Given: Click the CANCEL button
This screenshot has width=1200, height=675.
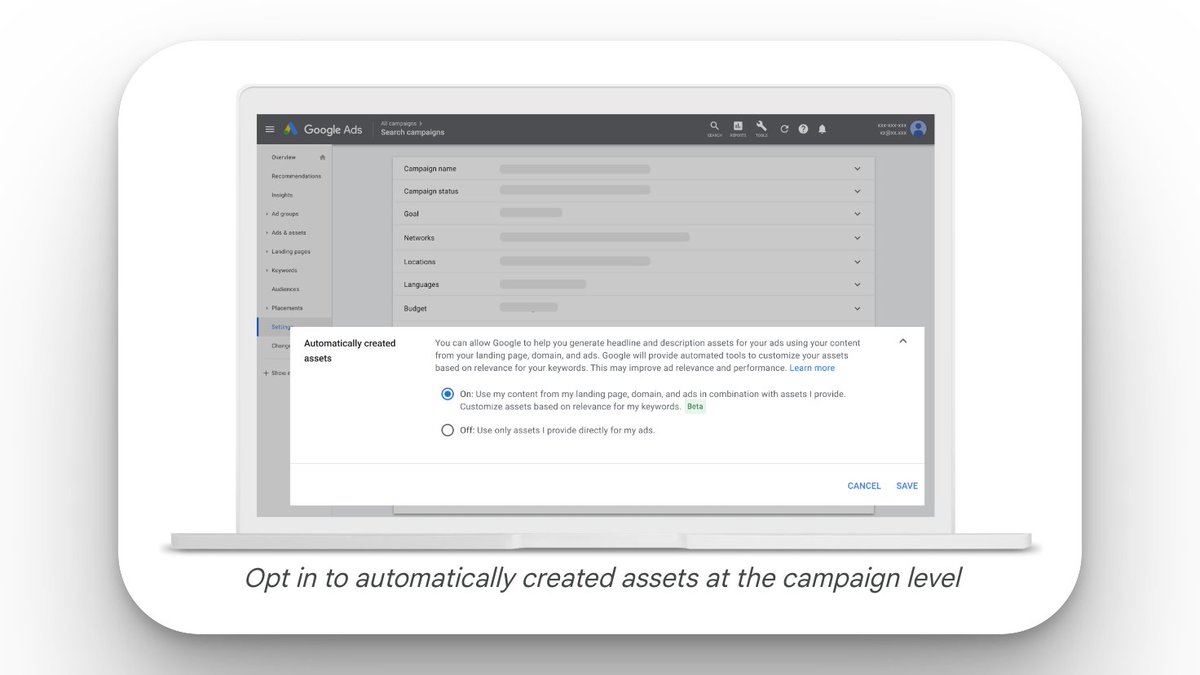Looking at the screenshot, I should pos(864,486).
